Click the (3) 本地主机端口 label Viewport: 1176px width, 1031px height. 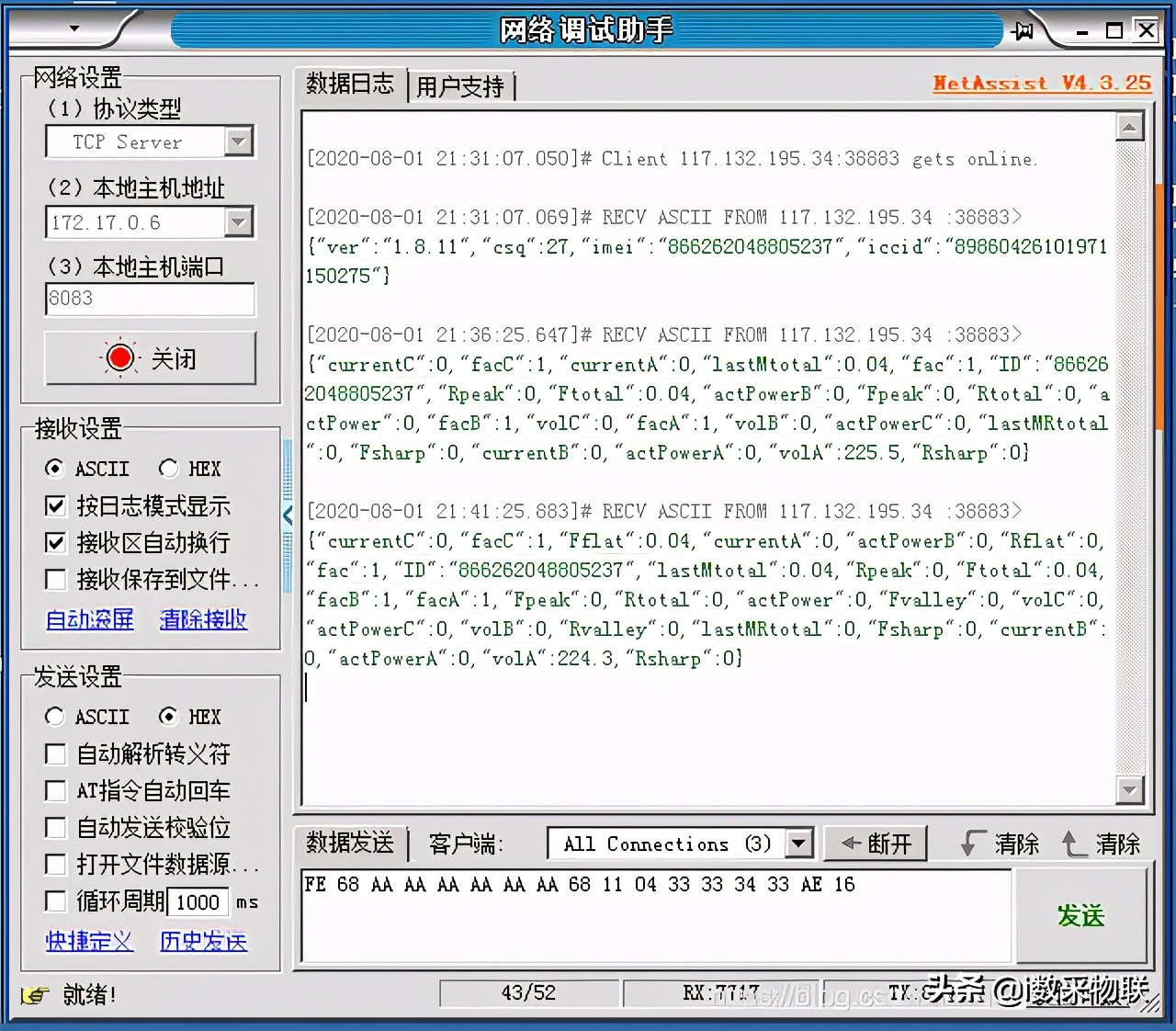point(136,267)
